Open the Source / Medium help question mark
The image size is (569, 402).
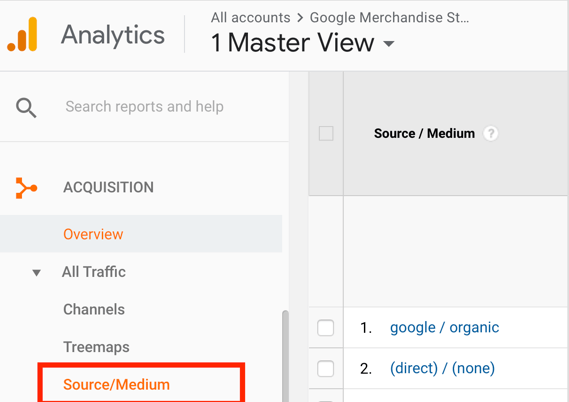[x=490, y=134]
